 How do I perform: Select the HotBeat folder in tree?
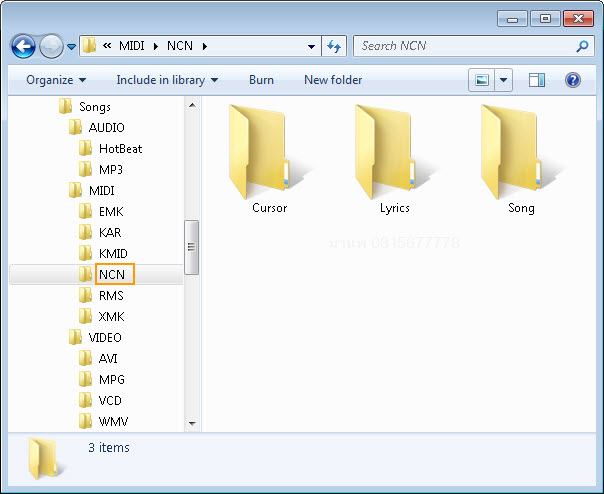click(x=120, y=148)
